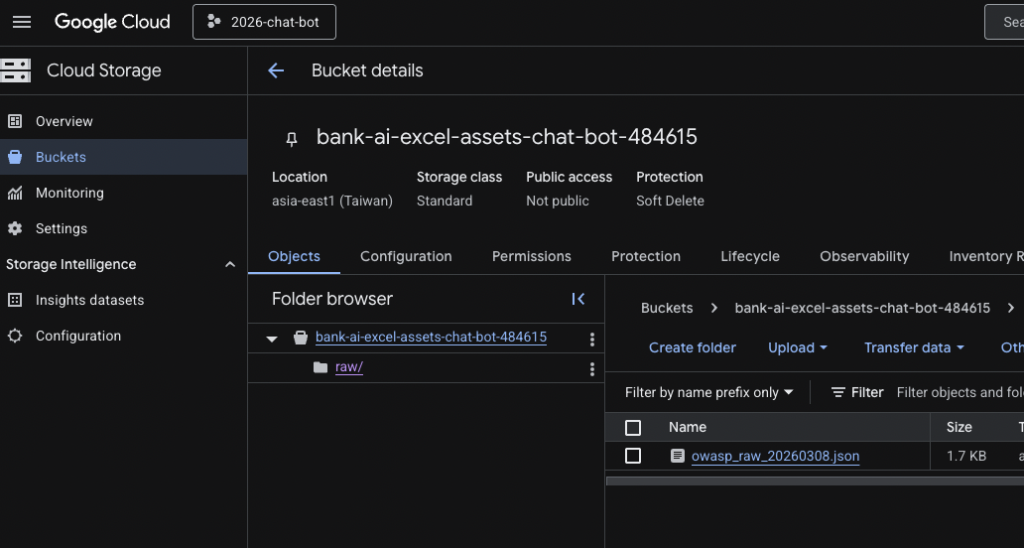This screenshot has width=1024, height=548.
Task: Open the Upload dropdown
Action: pyautogui.click(x=797, y=347)
